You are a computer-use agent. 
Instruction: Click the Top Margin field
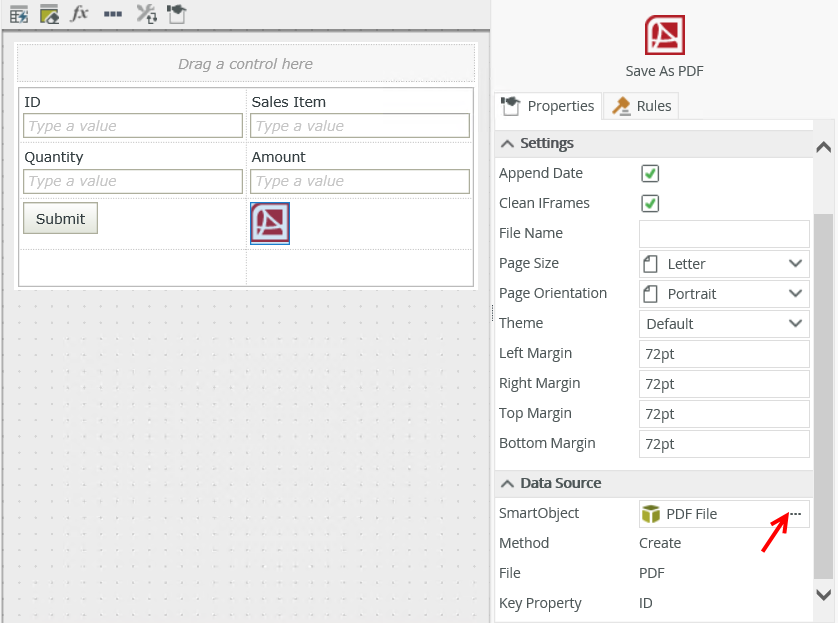724,414
